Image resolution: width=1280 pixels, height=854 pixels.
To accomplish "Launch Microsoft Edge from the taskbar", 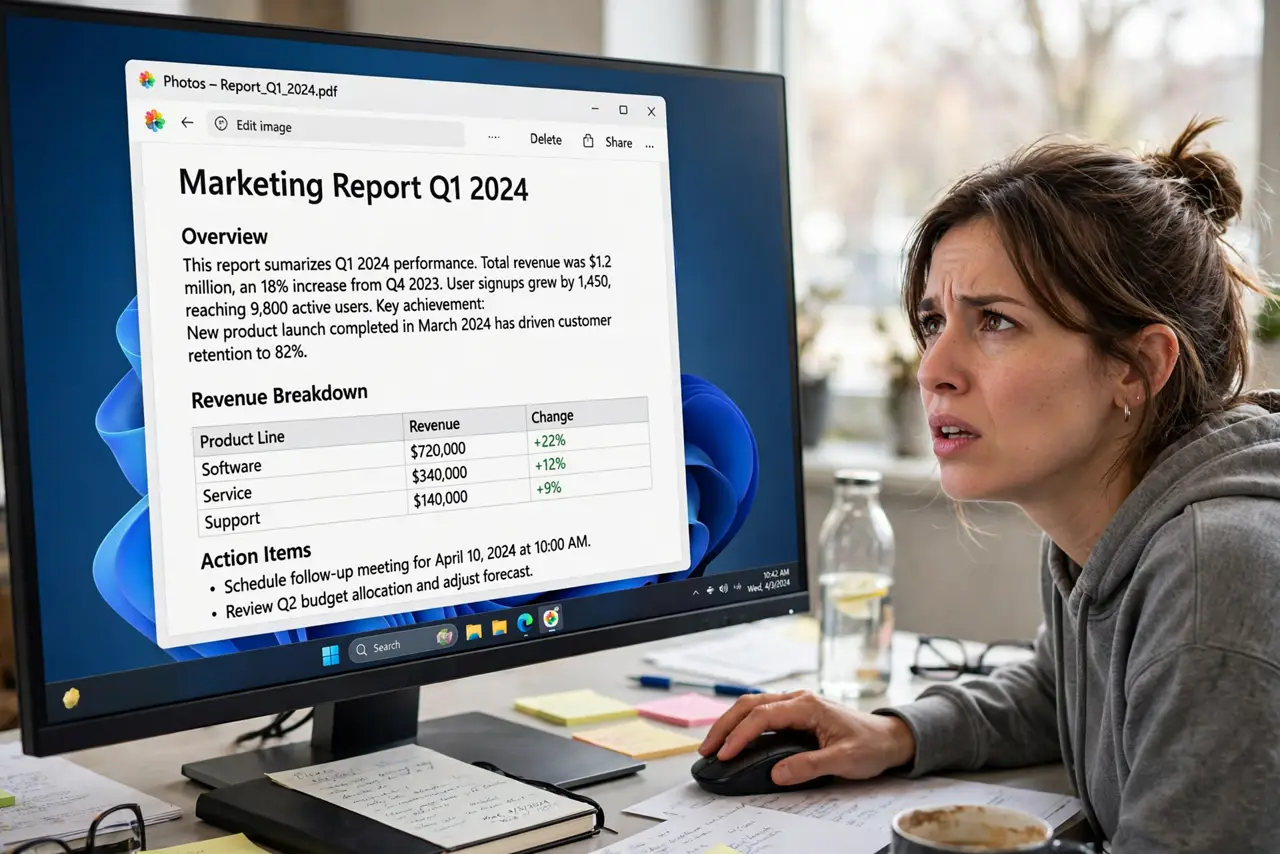I will pyautogui.click(x=525, y=623).
